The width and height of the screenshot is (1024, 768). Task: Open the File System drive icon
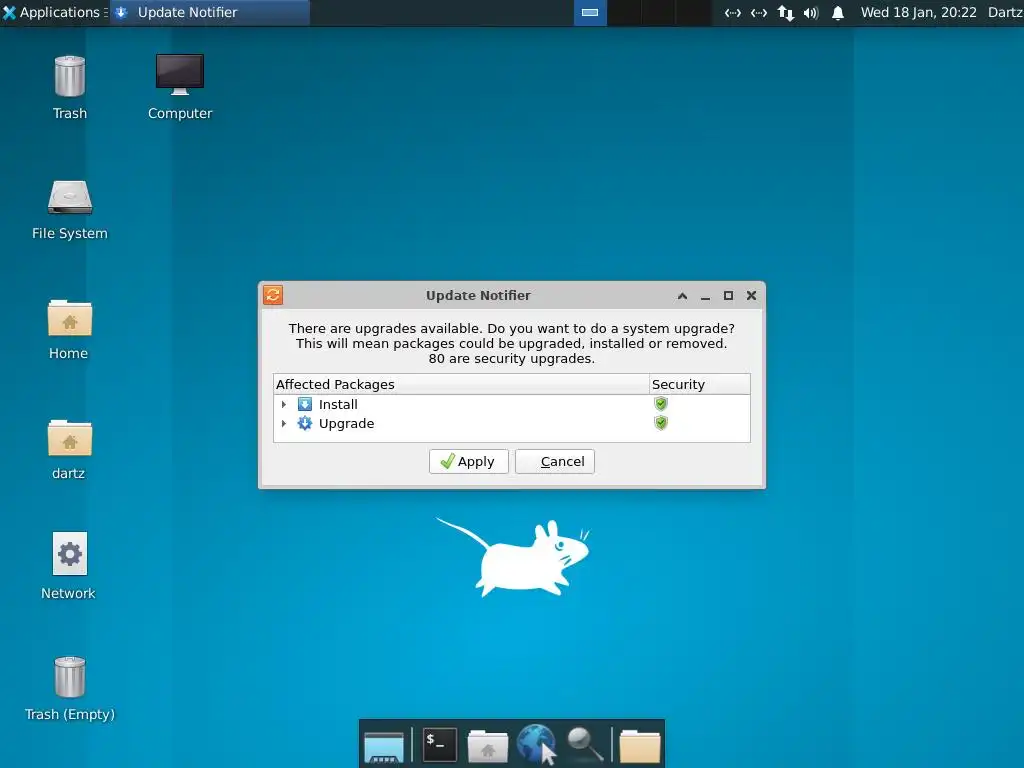click(70, 197)
